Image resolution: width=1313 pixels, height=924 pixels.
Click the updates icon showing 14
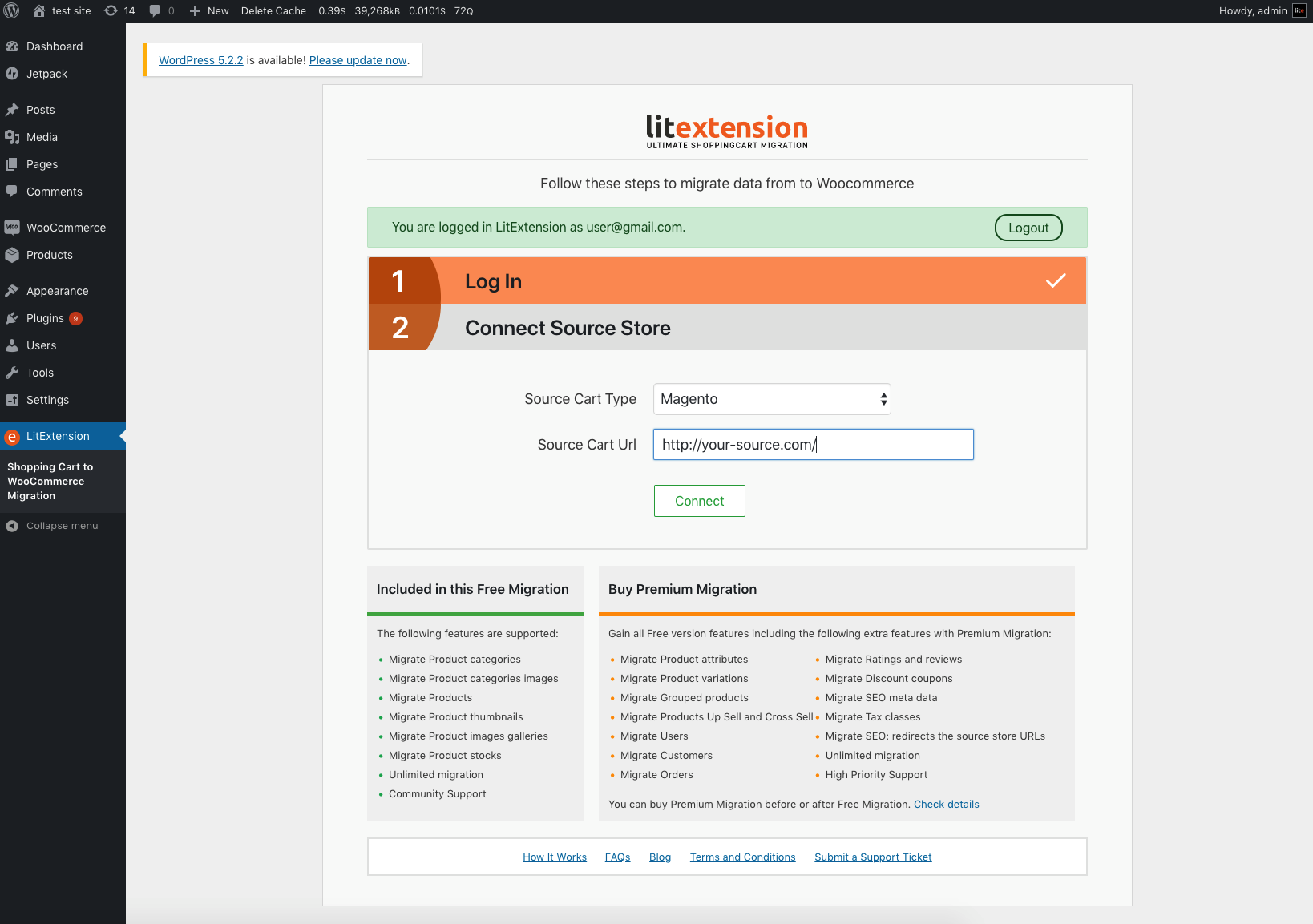point(111,11)
